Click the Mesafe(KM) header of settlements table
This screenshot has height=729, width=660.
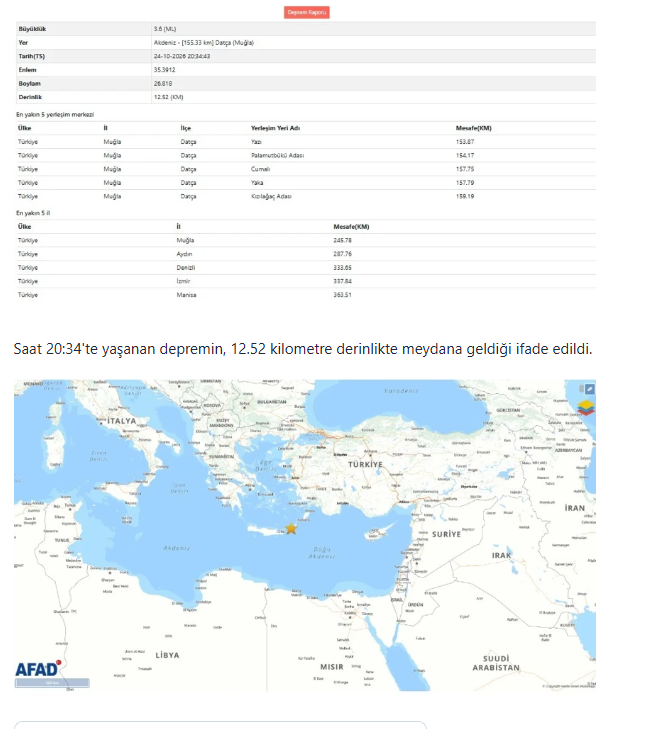tap(473, 128)
